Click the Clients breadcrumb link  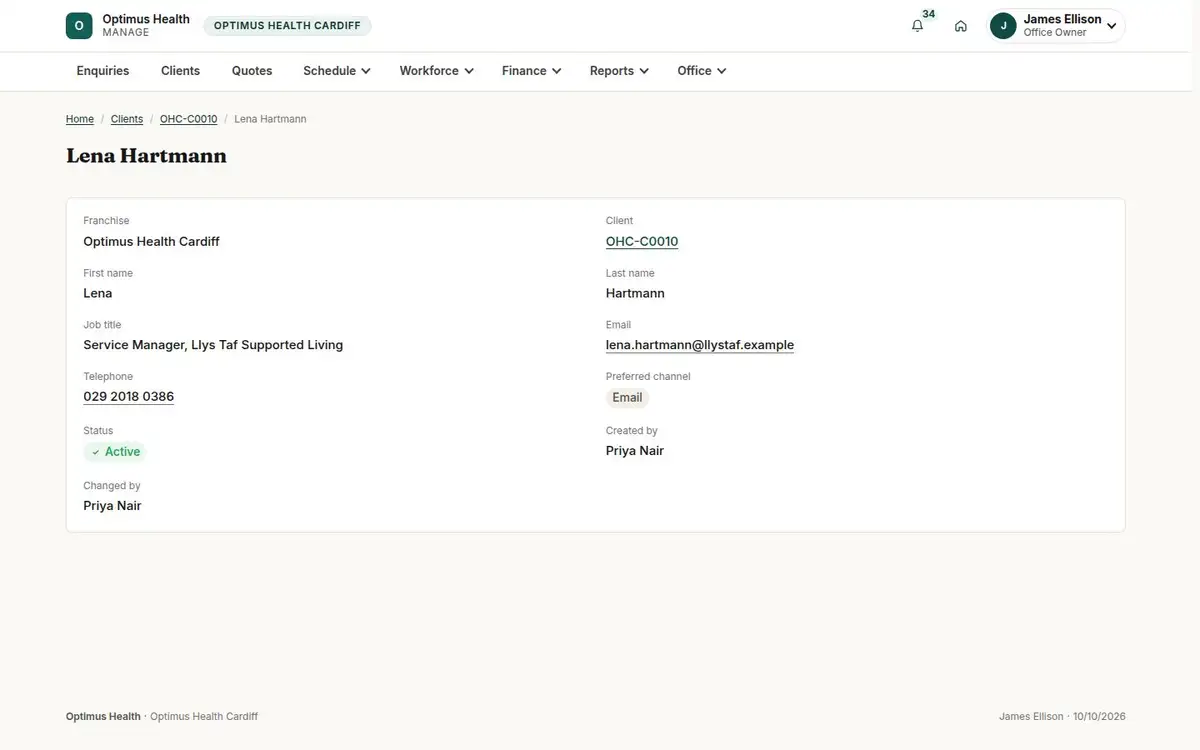(127, 119)
